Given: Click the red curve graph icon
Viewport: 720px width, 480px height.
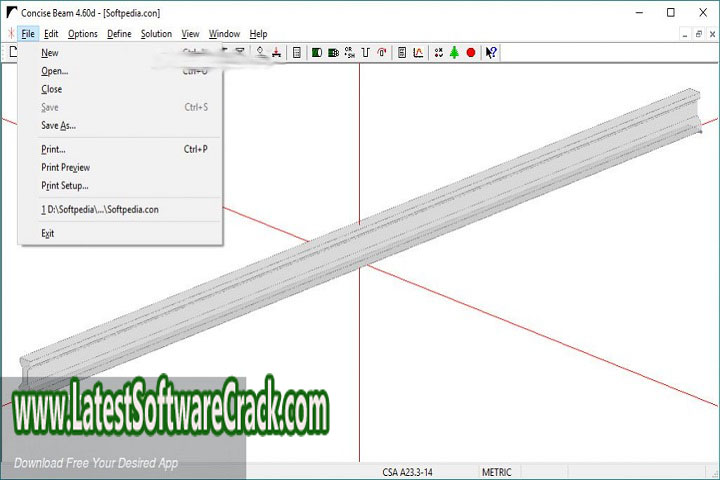Looking at the screenshot, I should tap(418, 52).
